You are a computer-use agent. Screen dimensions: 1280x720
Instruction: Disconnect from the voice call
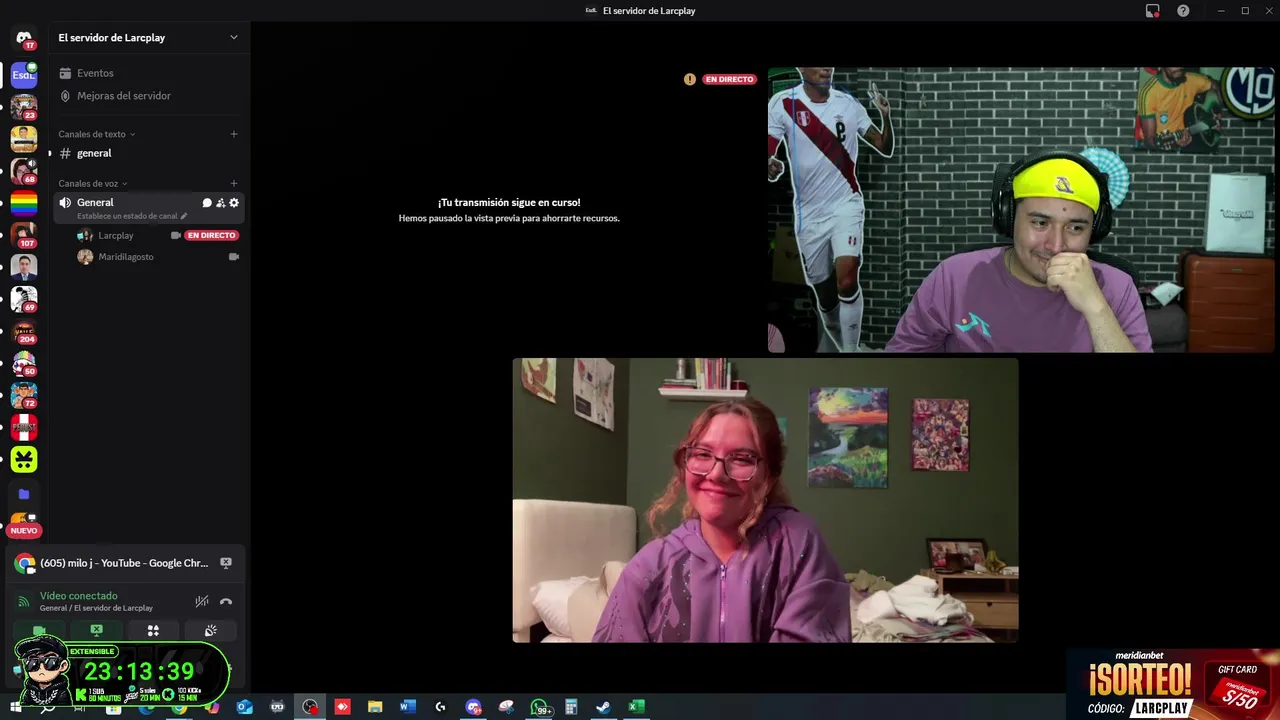click(x=226, y=601)
